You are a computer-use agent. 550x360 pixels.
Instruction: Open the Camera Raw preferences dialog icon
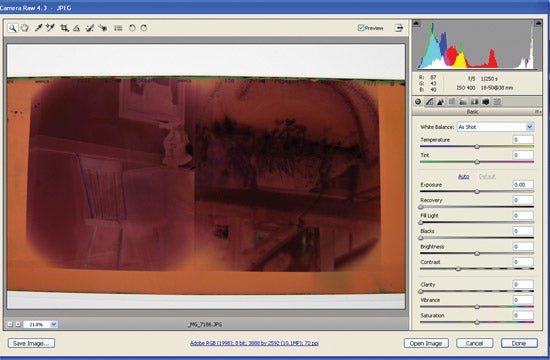coord(118,28)
